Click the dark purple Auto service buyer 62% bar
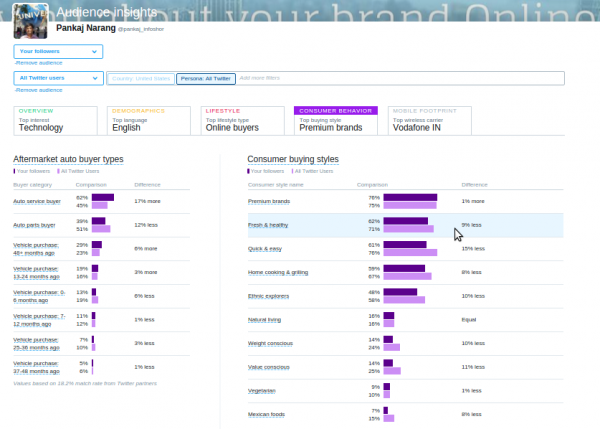The width and height of the screenshot is (600, 429). (x=103, y=197)
